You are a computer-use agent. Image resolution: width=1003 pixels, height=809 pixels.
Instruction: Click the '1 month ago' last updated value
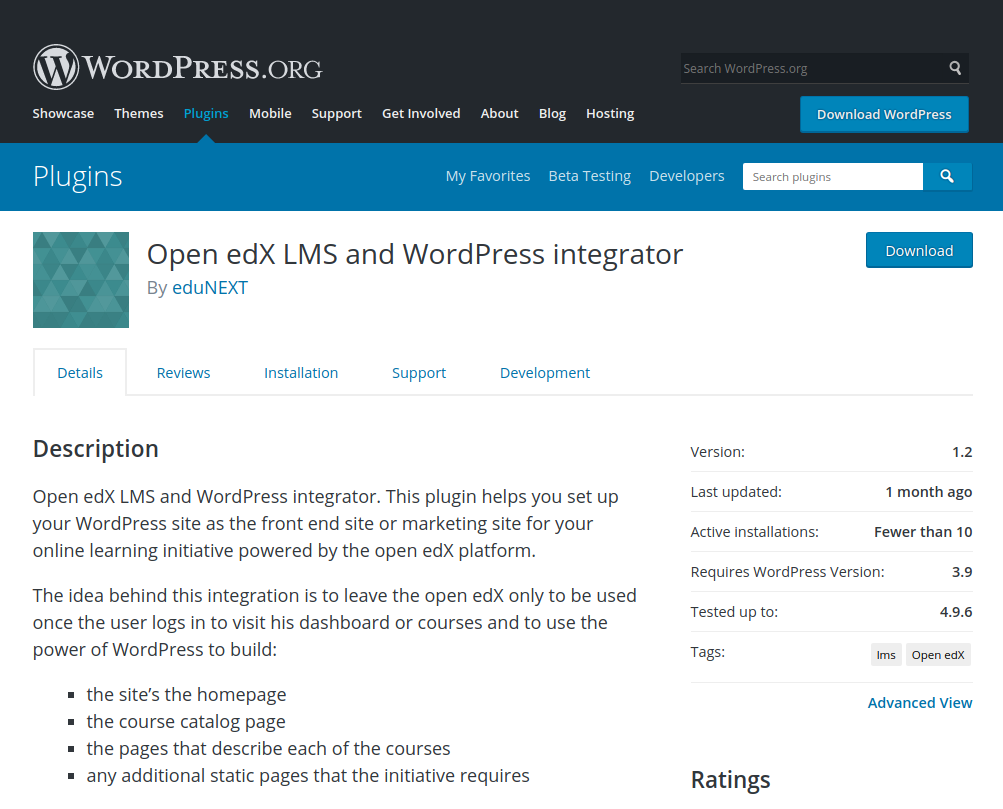coord(929,492)
